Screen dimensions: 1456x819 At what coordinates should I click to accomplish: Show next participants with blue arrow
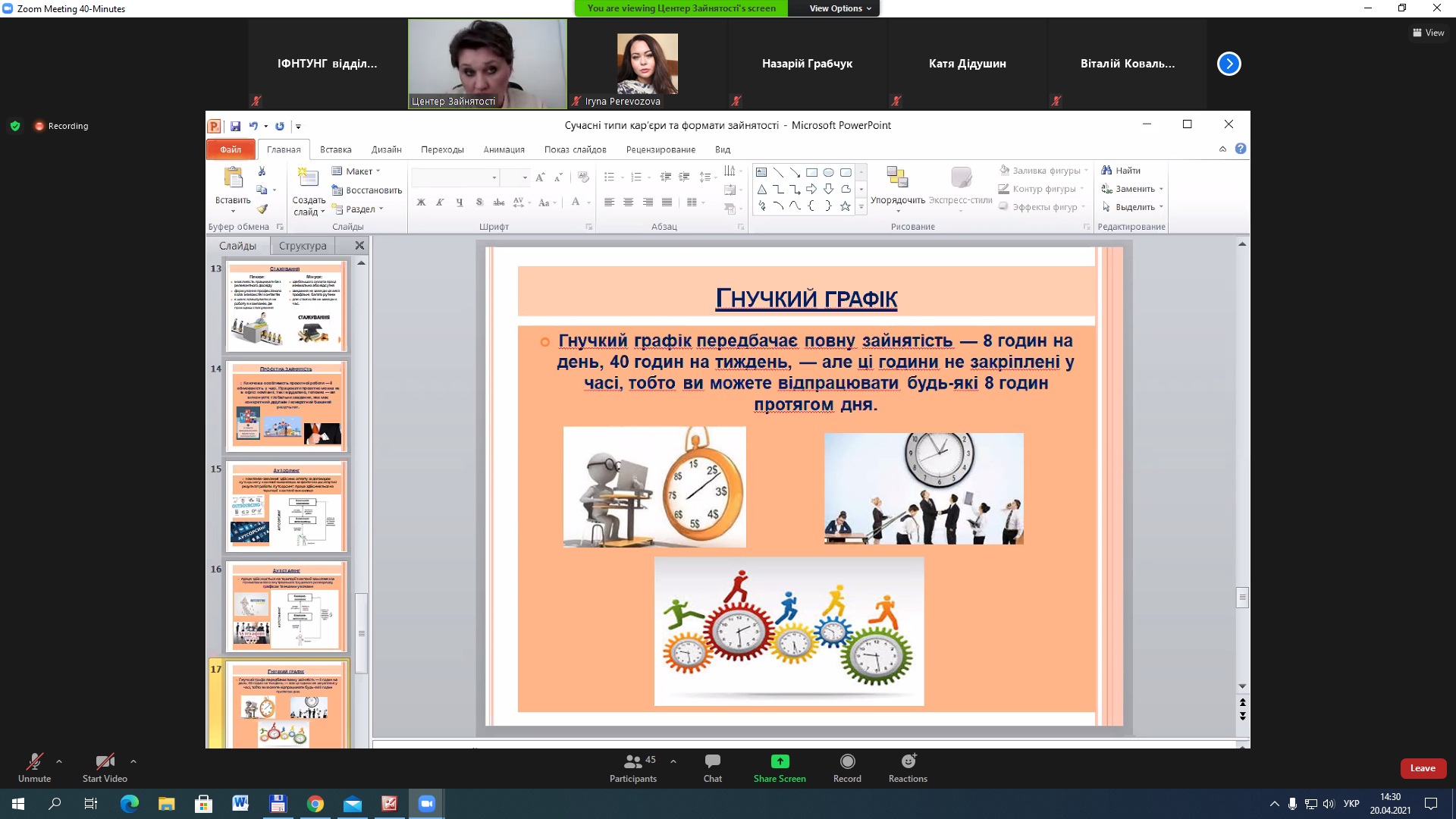click(x=1228, y=64)
